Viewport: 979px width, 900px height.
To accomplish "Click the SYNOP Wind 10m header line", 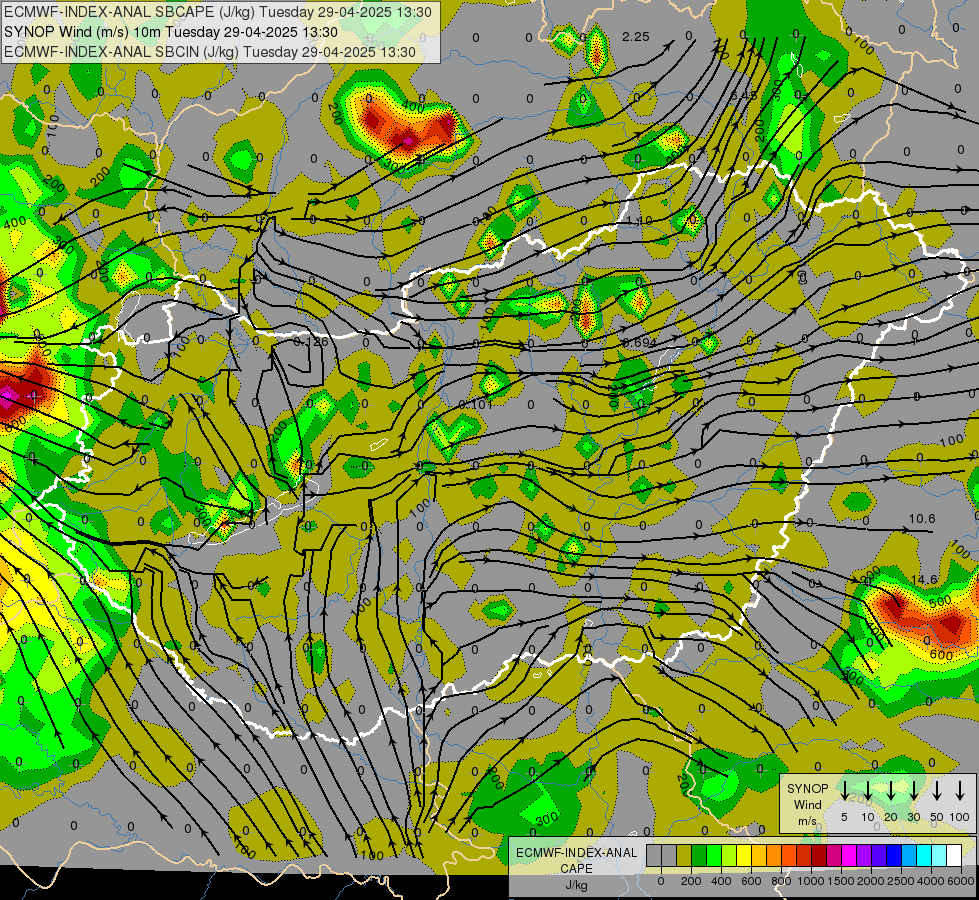I will 170,32.
